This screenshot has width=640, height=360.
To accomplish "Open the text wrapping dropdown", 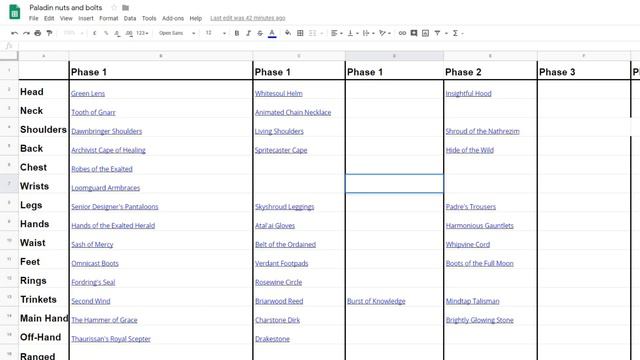I will pos(368,33).
